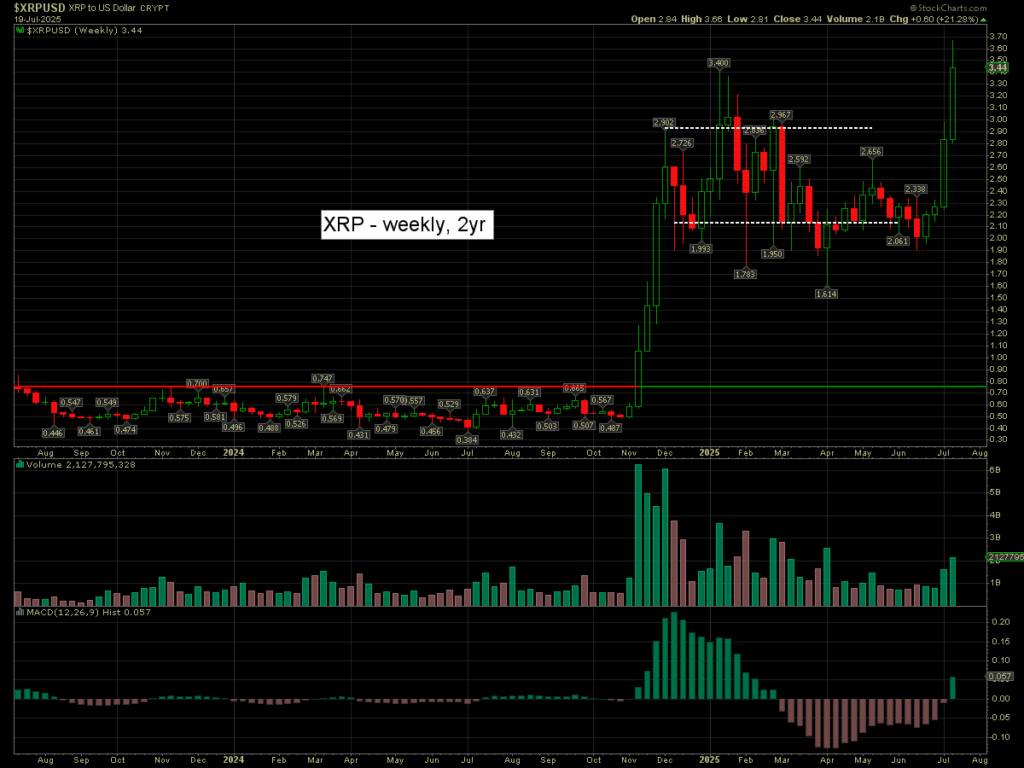The image size is (1024, 768).
Task: Click the 2.061 price label
Action: pos(898,241)
